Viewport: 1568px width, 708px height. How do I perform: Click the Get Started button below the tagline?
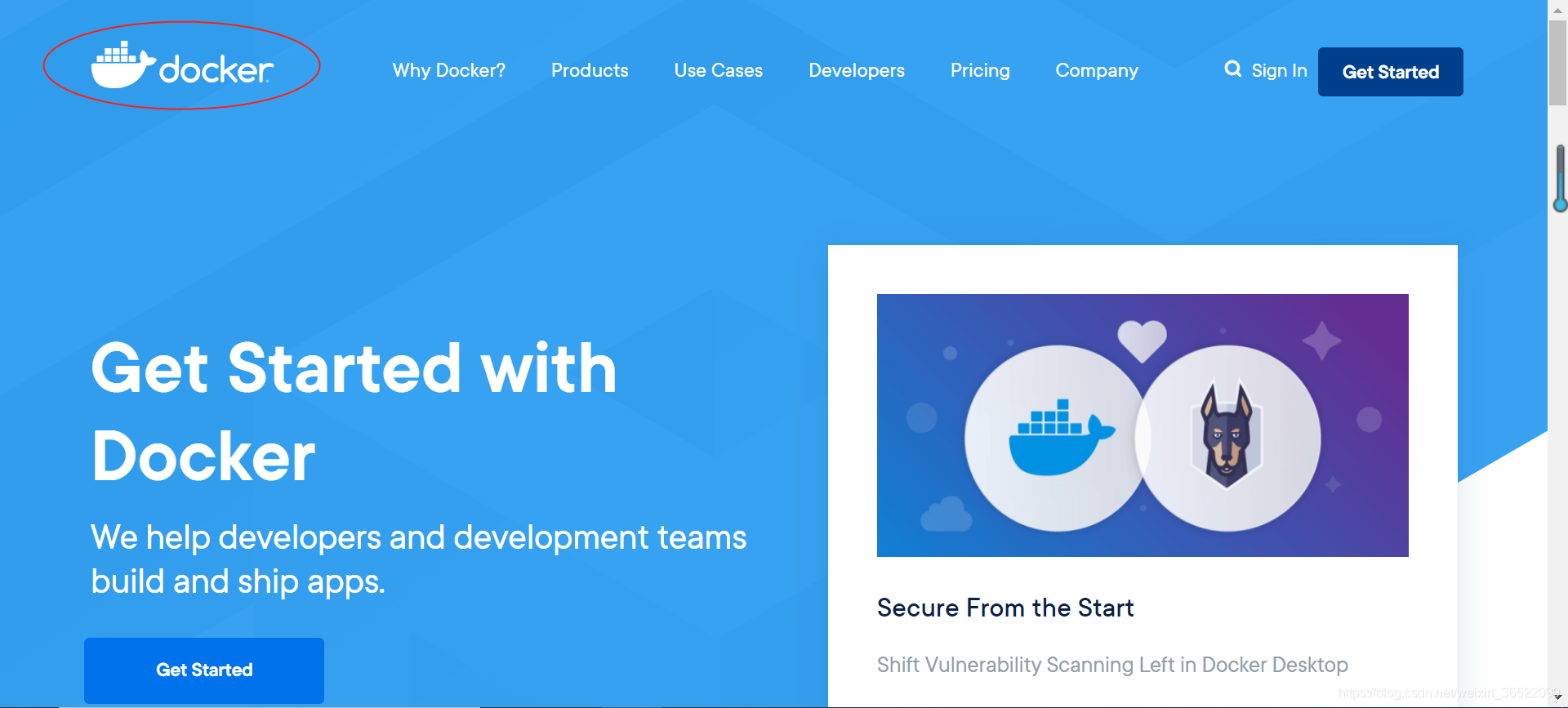click(204, 670)
